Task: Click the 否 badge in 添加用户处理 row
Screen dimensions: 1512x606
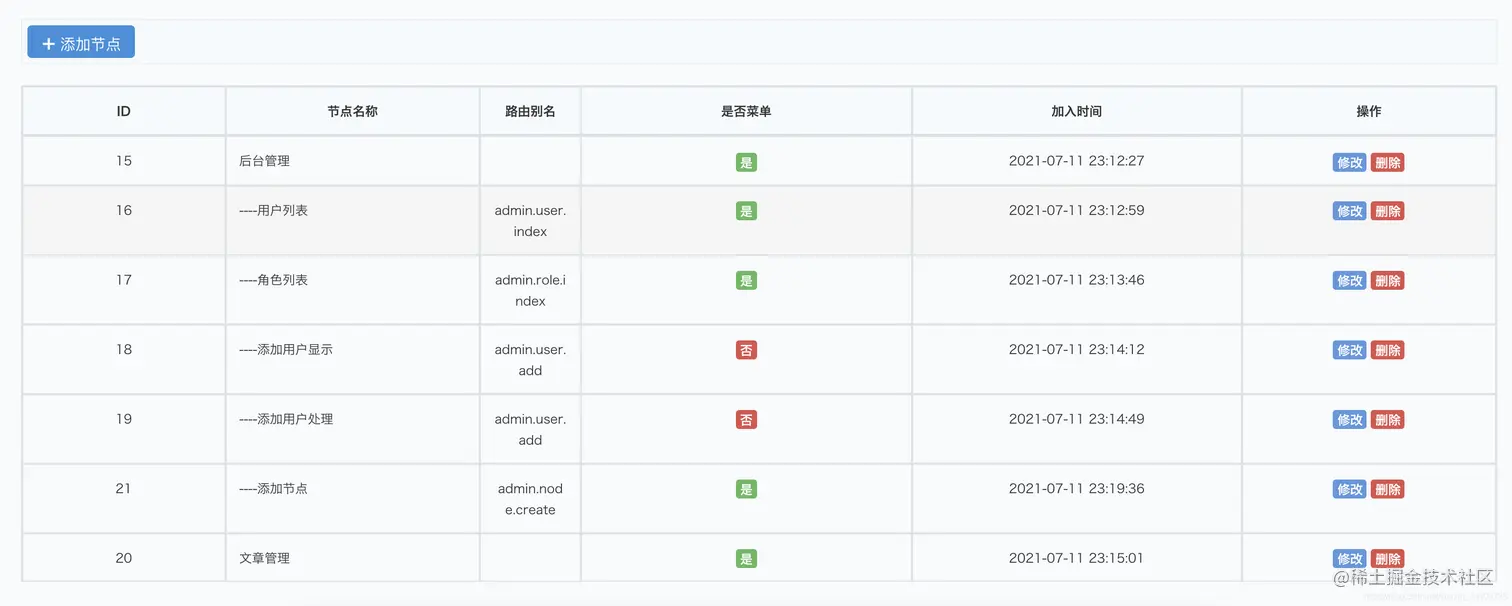Action: coord(746,420)
